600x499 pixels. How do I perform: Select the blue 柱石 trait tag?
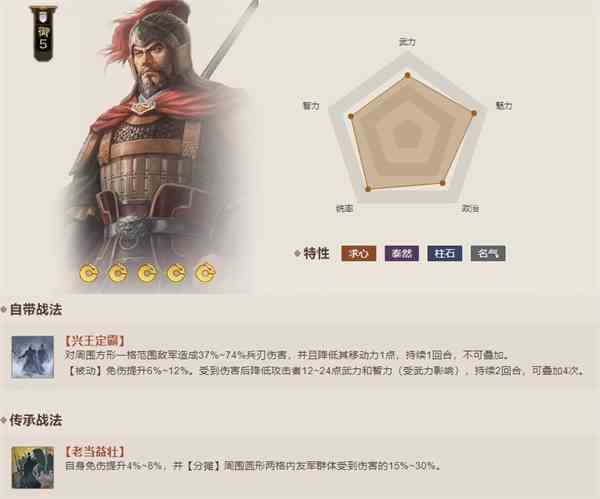445,253
